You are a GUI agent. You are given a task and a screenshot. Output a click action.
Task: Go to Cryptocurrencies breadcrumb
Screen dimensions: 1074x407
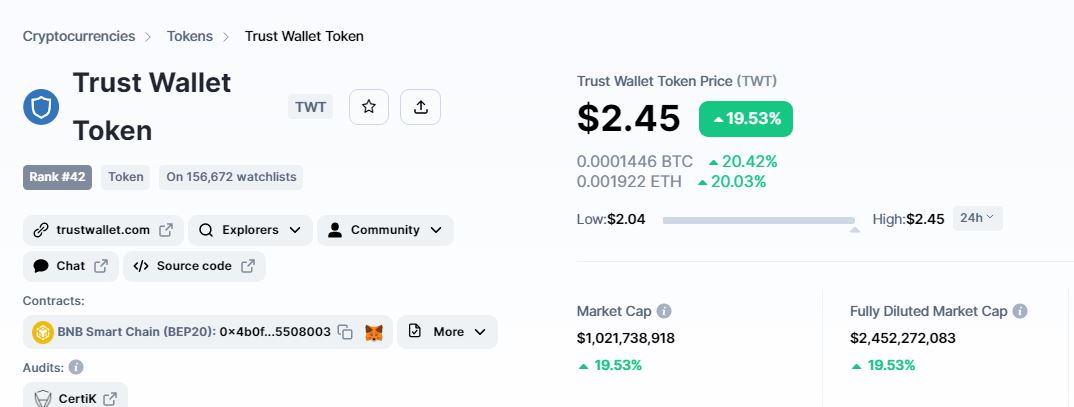[x=79, y=36]
